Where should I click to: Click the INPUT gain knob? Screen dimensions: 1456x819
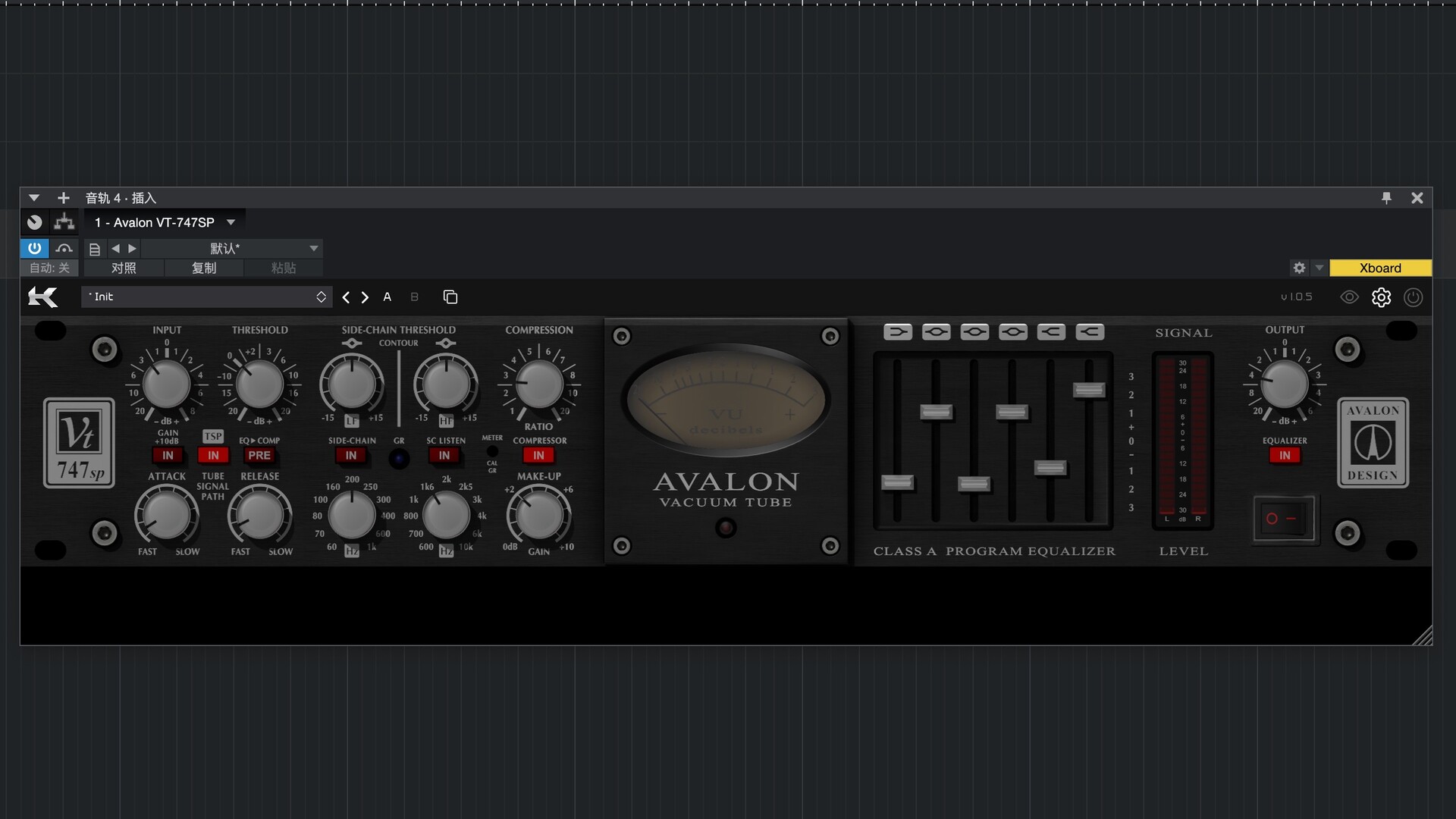167,384
